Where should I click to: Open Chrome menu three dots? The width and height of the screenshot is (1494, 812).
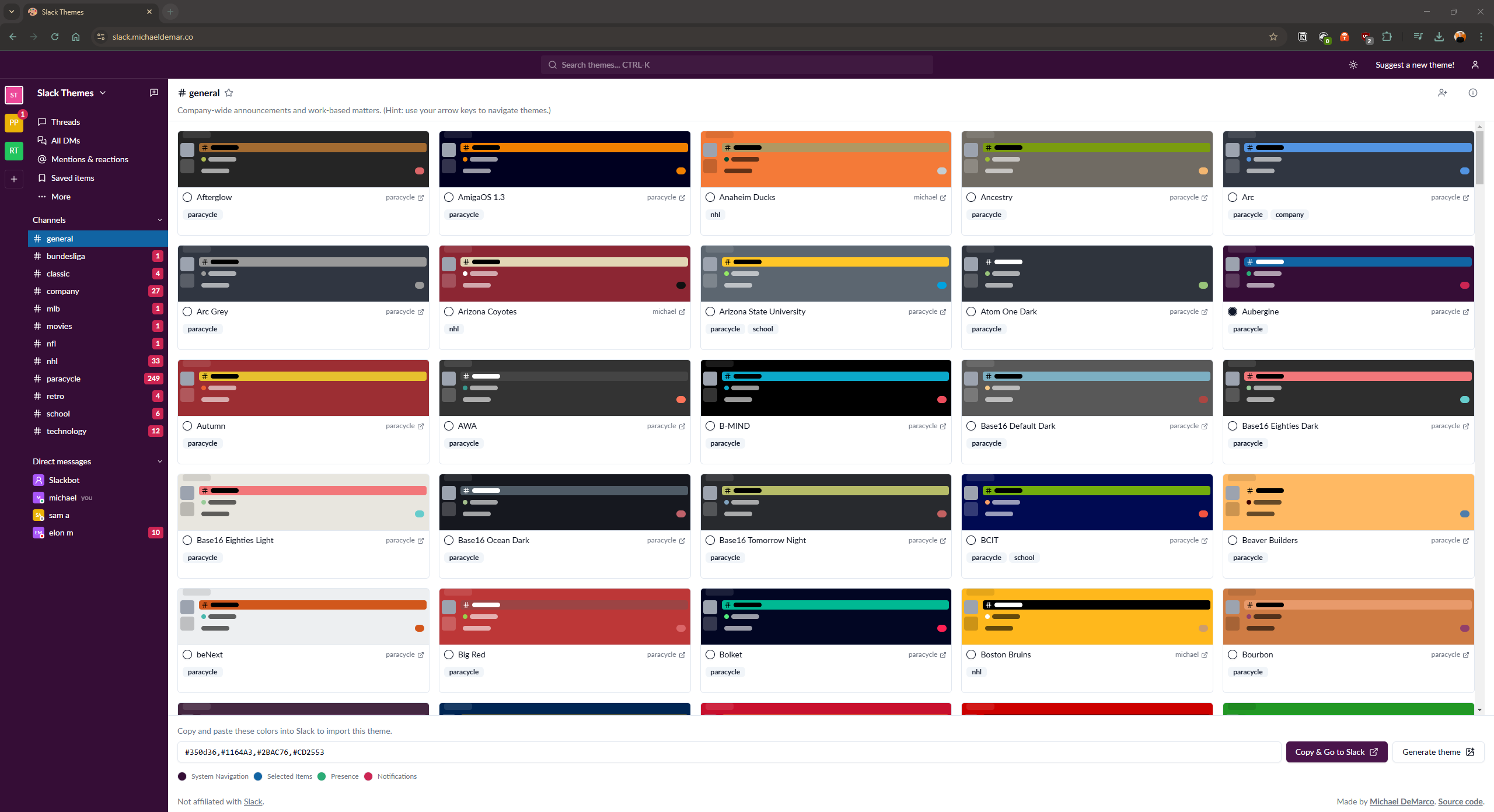pyautogui.click(x=1481, y=37)
